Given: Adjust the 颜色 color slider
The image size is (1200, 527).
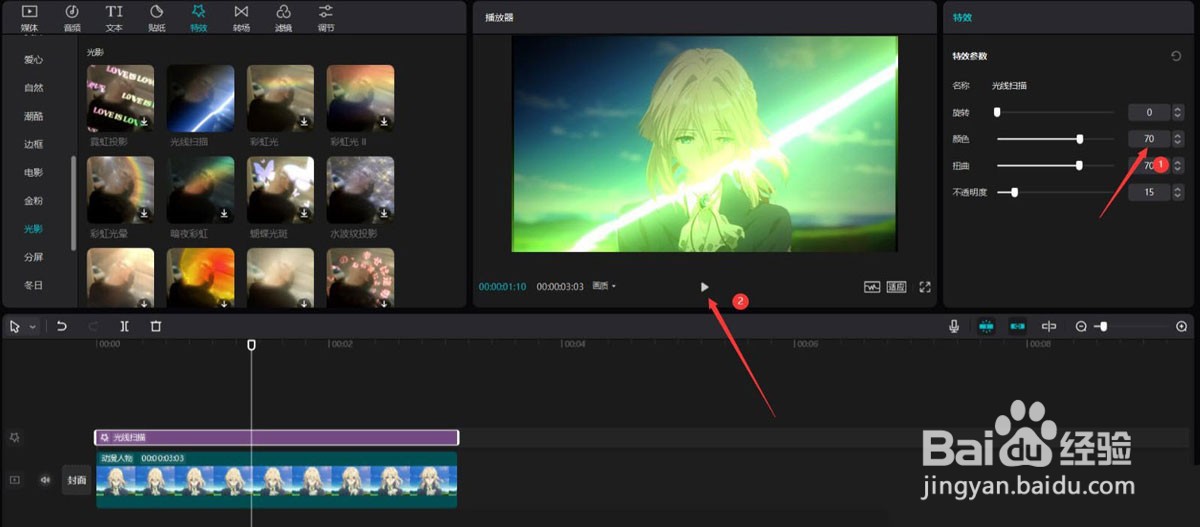Looking at the screenshot, I should point(1055,139).
